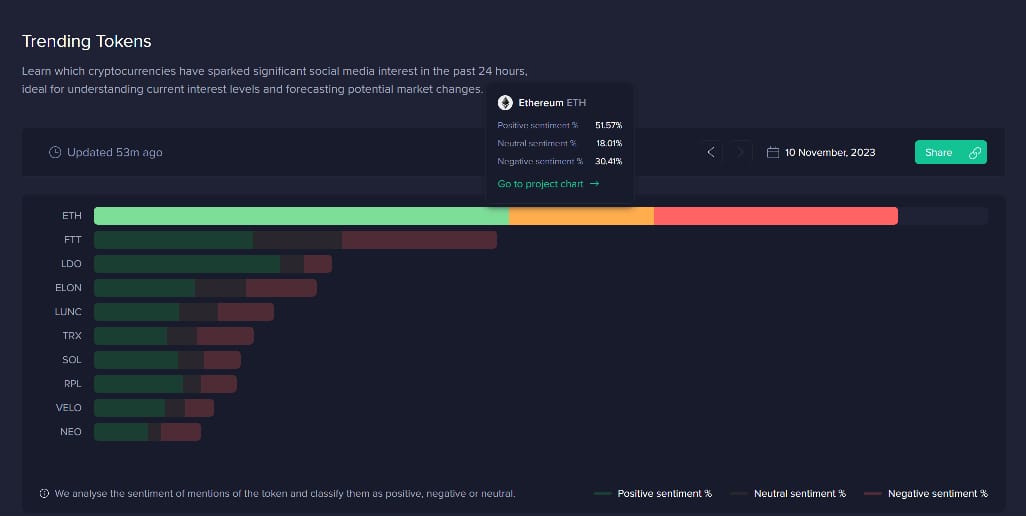
Task: Toggle Neutral sentiment % legend entry
Action: [x=788, y=494]
